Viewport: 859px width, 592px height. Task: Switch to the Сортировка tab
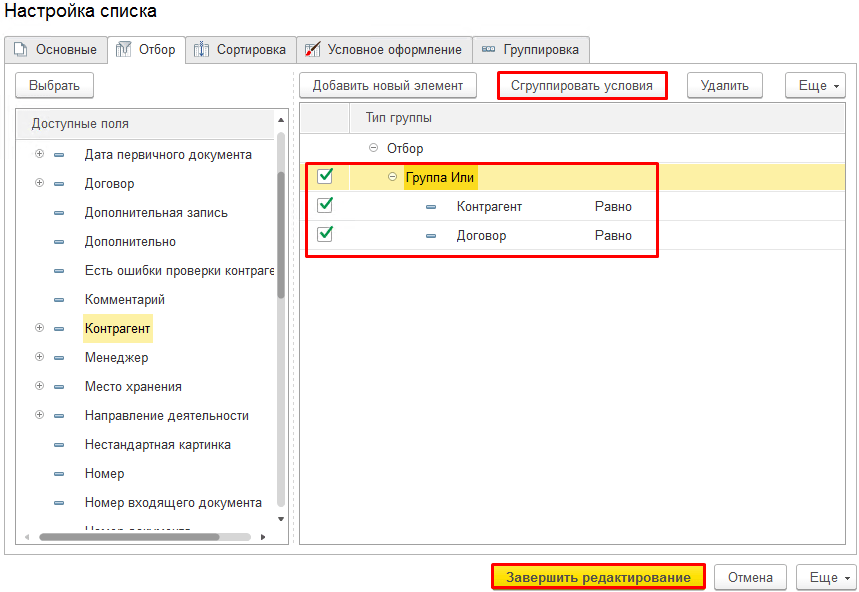[242, 50]
